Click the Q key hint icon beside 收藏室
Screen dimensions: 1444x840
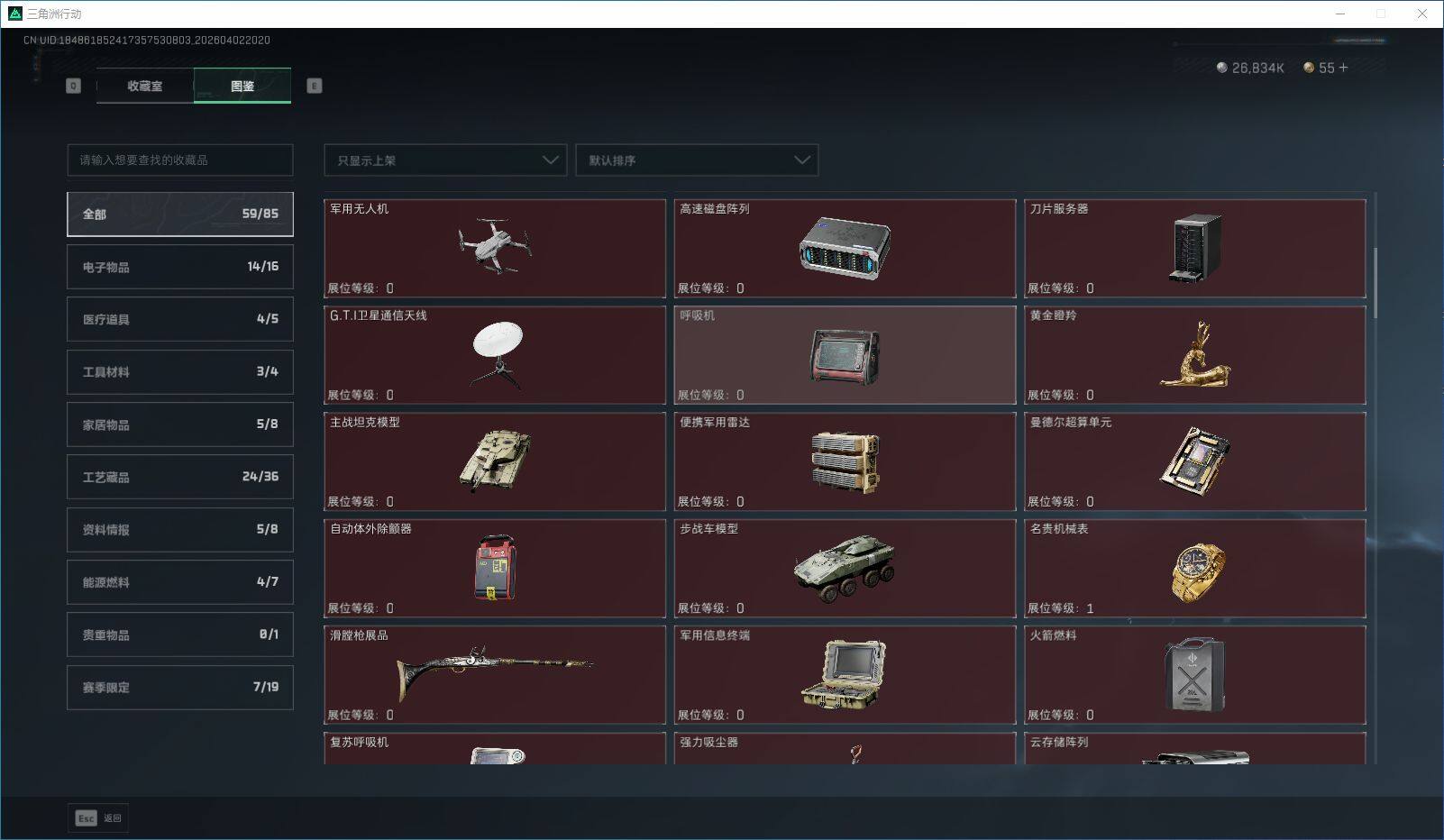click(x=71, y=86)
